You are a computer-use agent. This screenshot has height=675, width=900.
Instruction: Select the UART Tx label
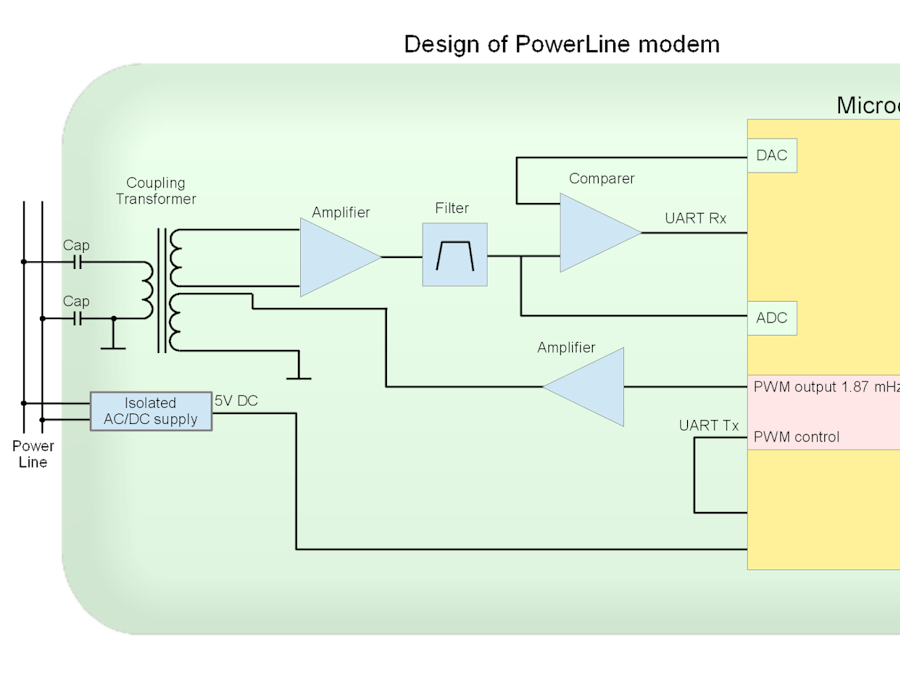[708, 425]
